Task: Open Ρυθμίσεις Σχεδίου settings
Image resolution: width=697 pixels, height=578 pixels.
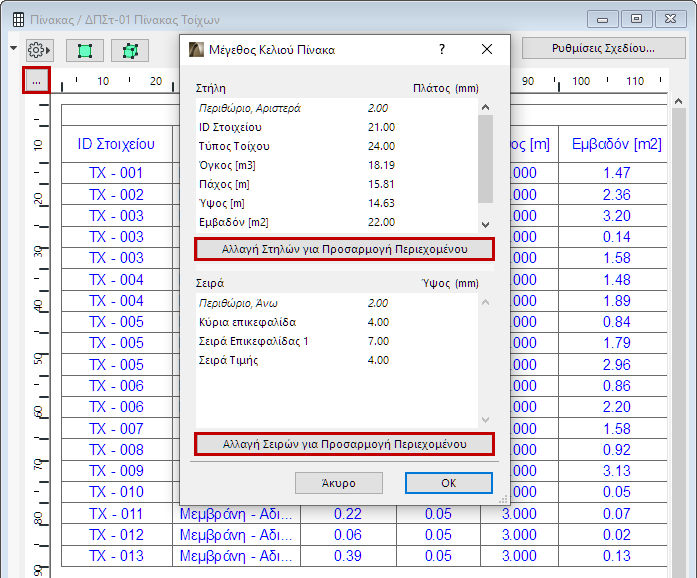Action: 602,48
